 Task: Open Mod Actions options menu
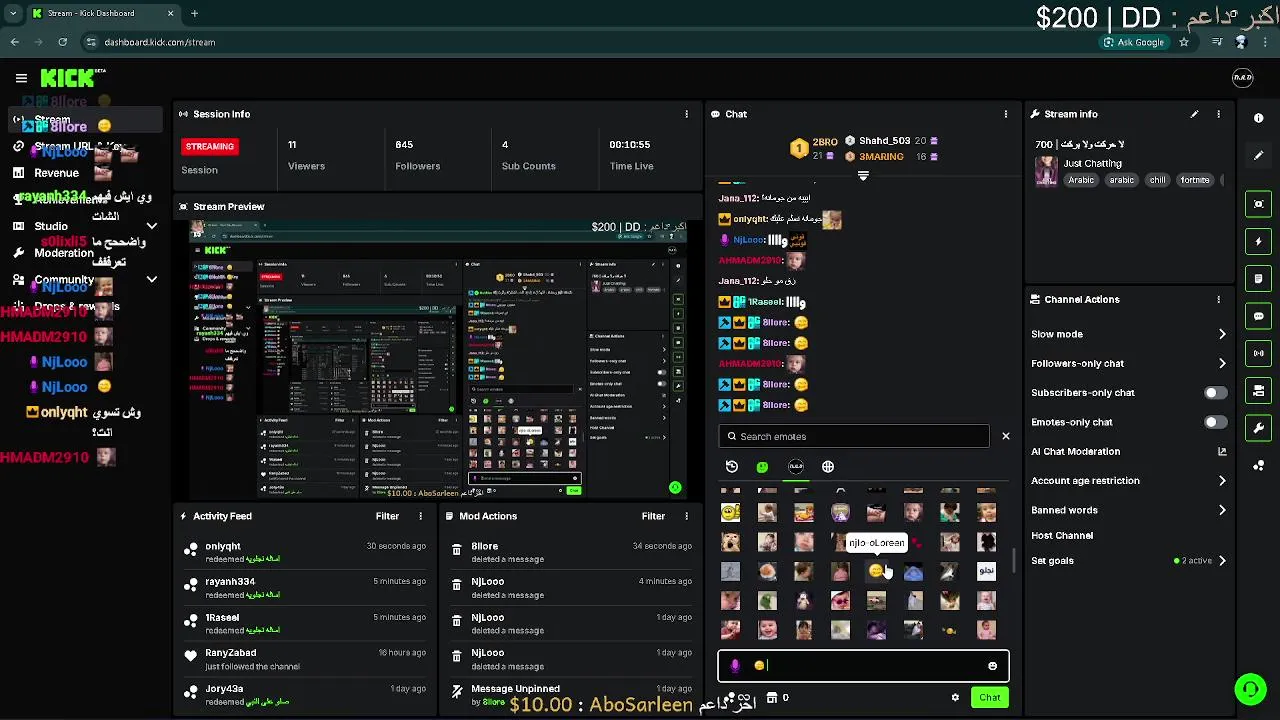686,516
